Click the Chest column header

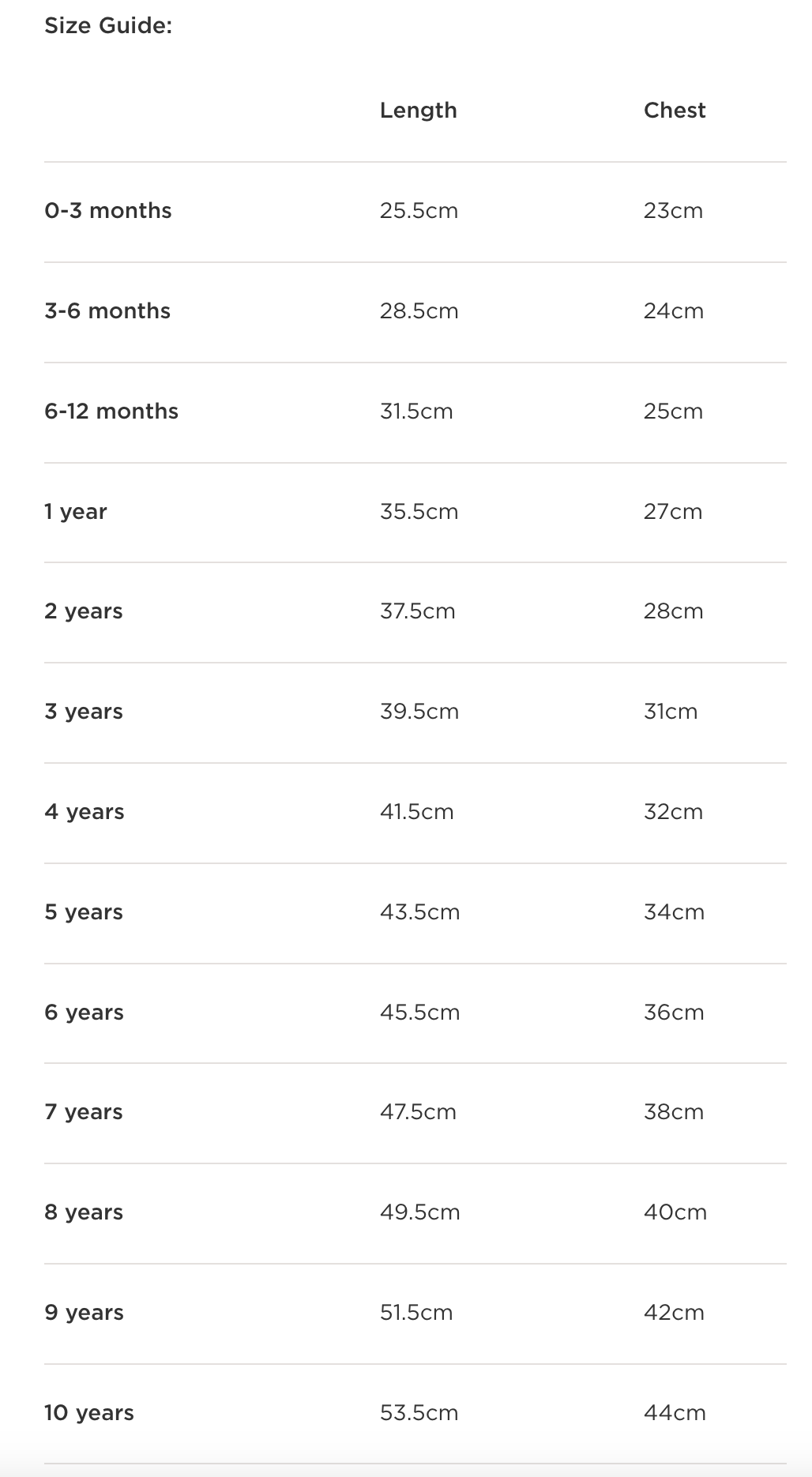click(674, 110)
